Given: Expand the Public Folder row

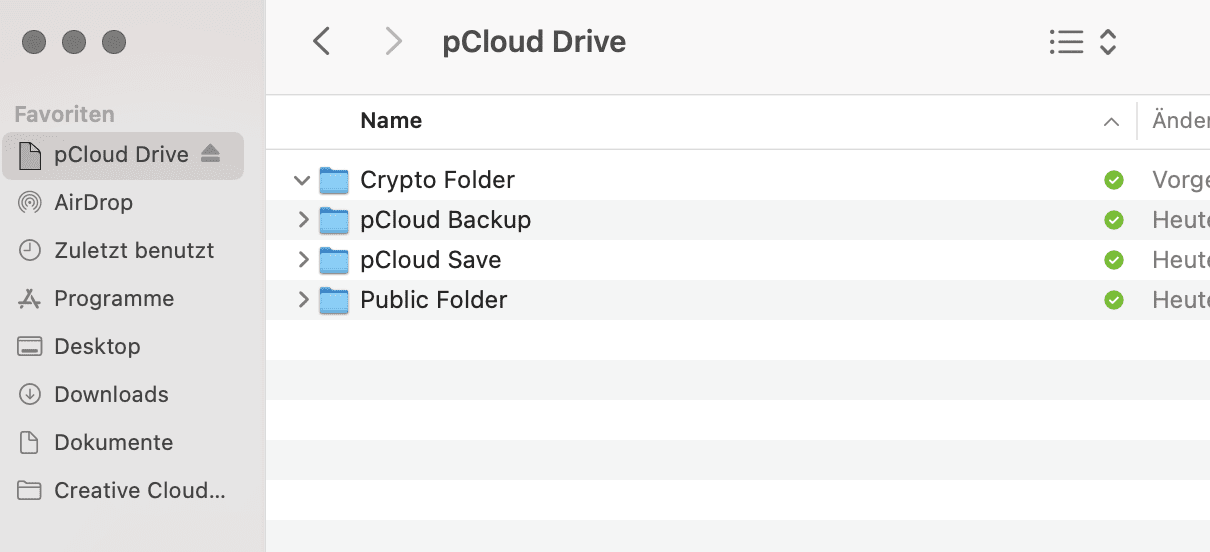Looking at the screenshot, I should (x=303, y=300).
